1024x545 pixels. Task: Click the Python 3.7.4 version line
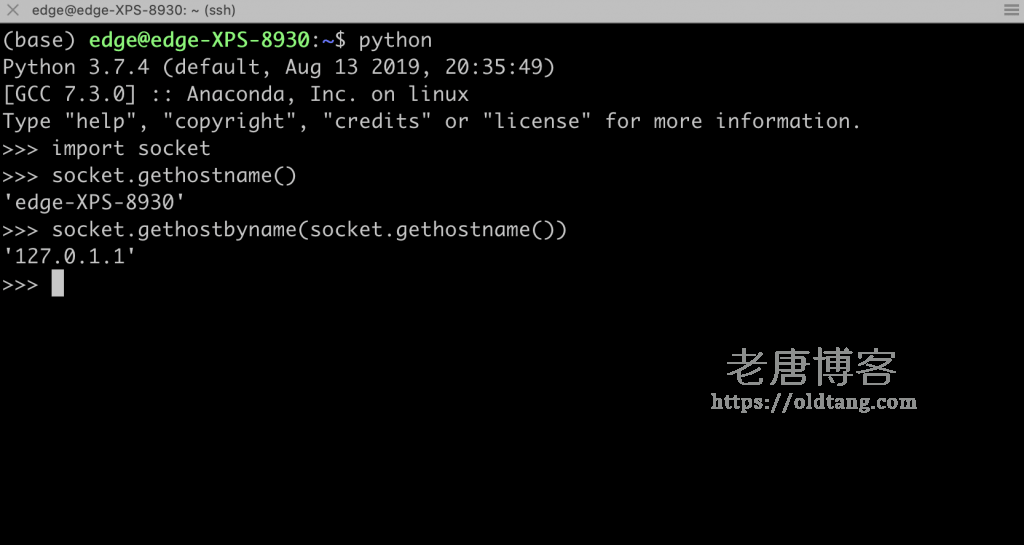[279, 67]
